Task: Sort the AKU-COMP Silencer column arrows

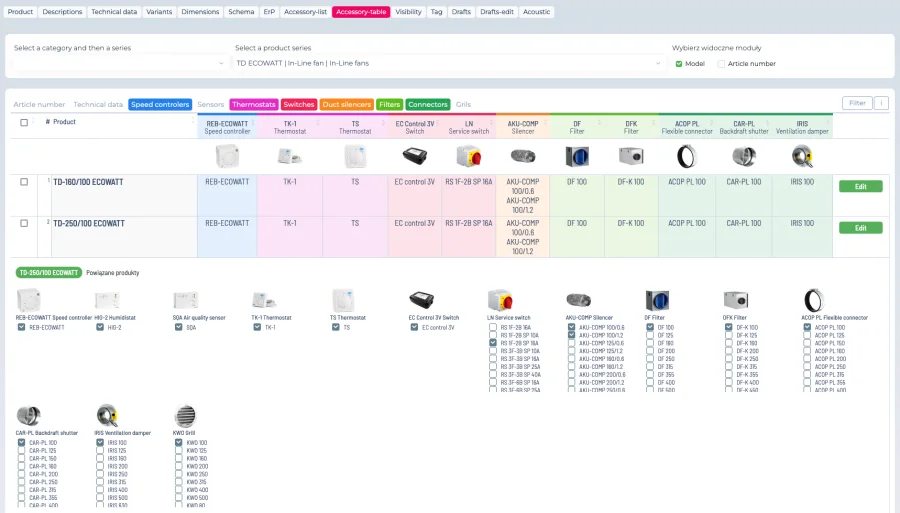Action: [x=545, y=122]
